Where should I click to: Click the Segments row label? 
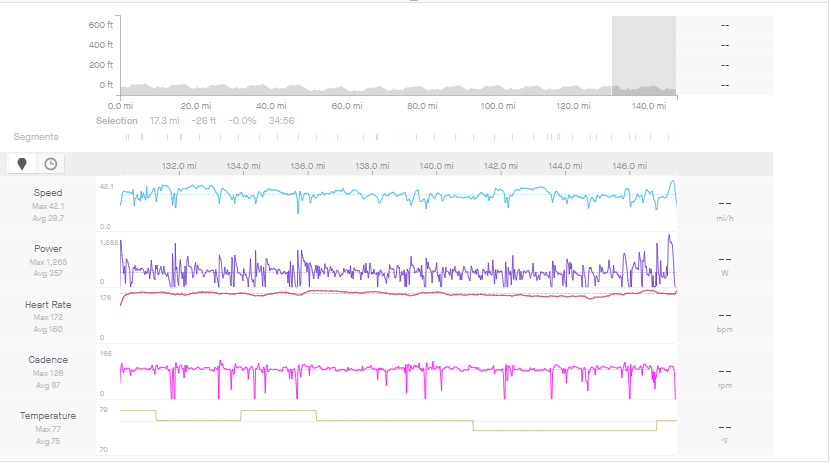point(36,137)
